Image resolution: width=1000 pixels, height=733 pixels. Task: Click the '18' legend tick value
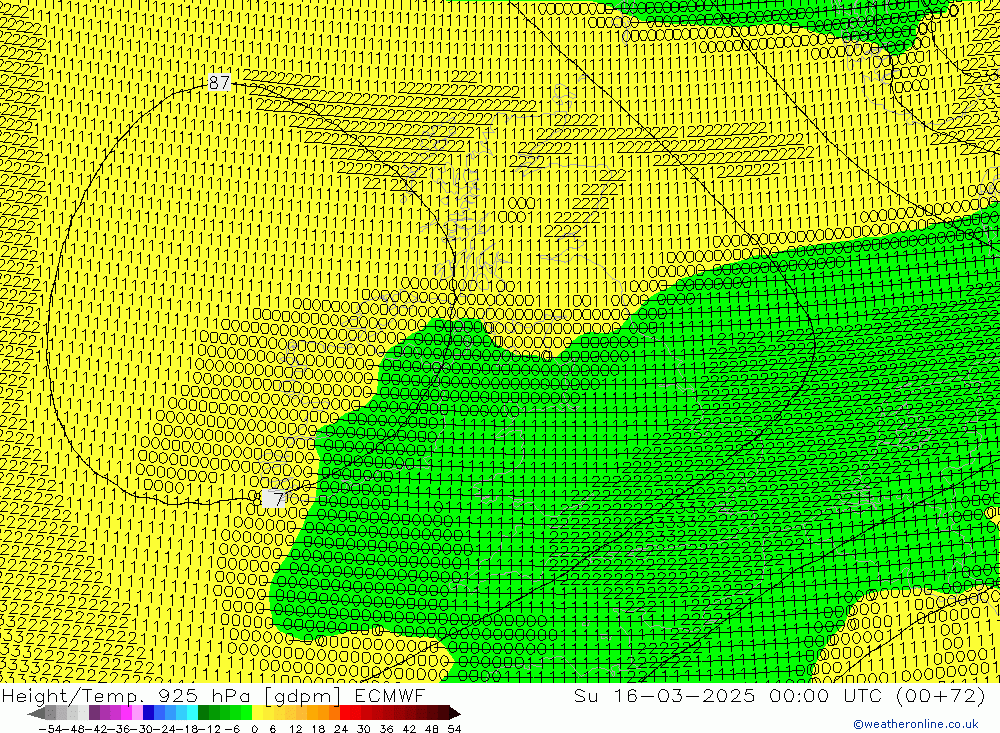click(318, 729)
